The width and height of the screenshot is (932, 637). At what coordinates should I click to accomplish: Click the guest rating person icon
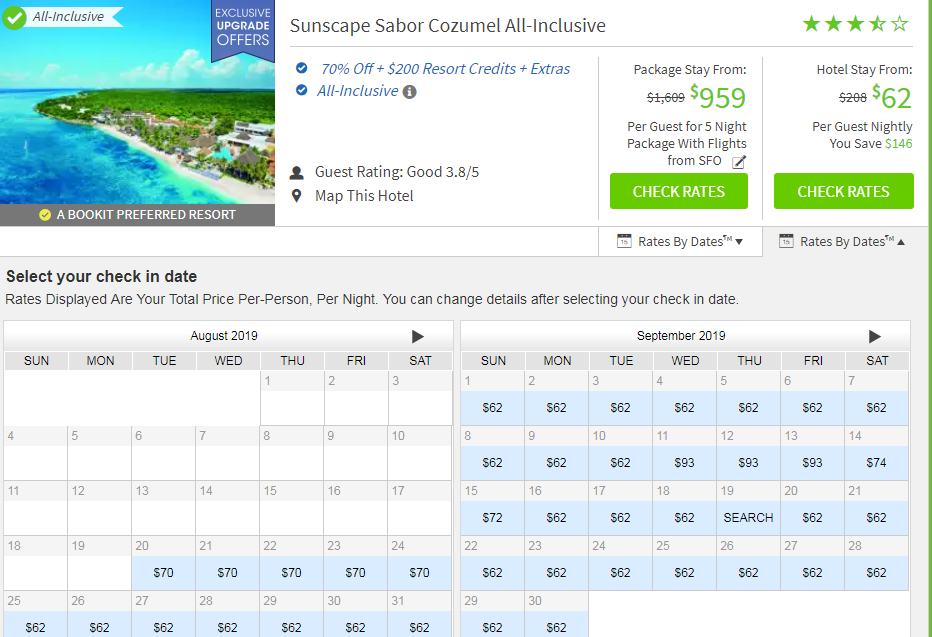click(297, 172)
